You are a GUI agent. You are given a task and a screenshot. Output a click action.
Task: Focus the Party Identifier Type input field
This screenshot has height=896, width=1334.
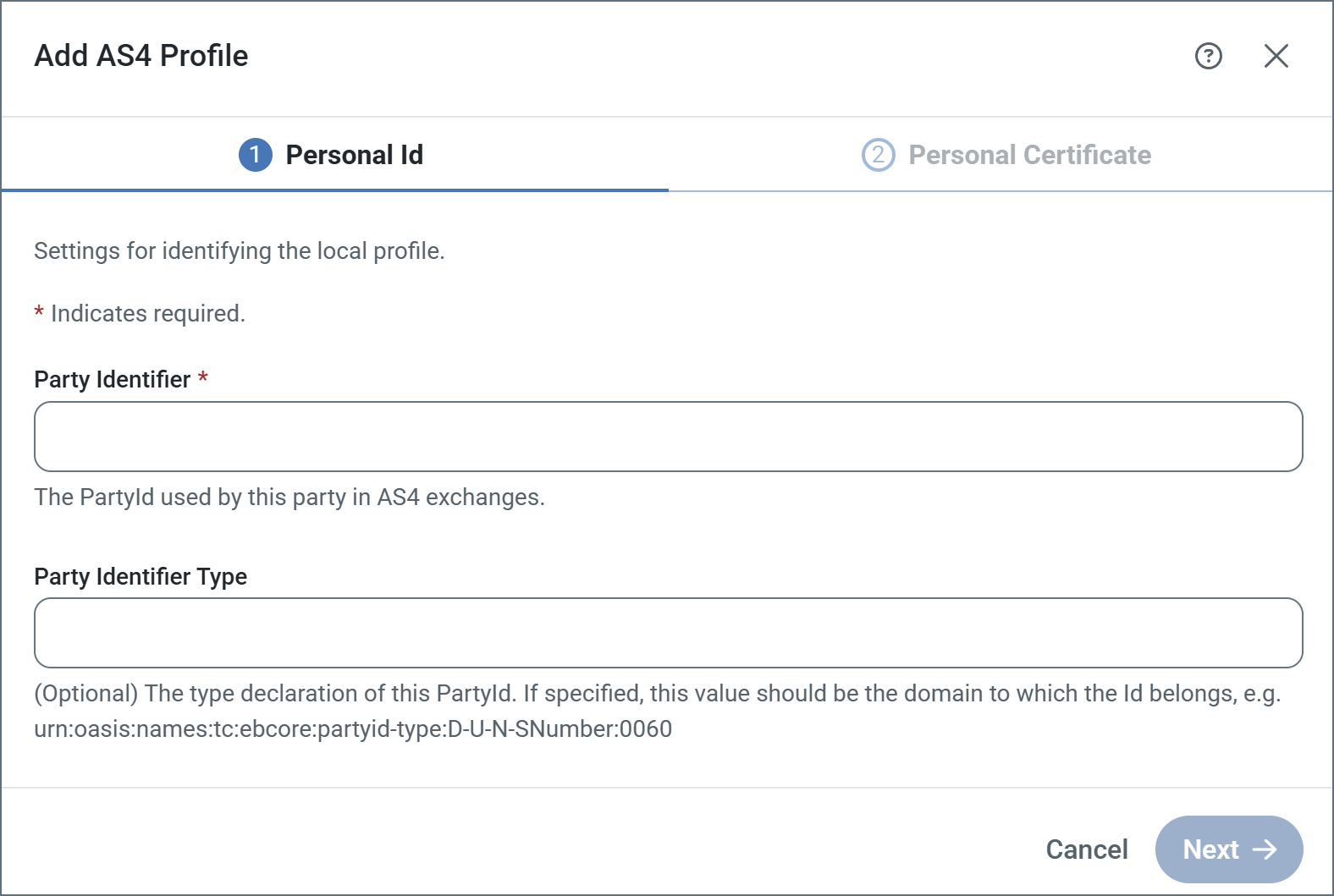pos(668,633)
